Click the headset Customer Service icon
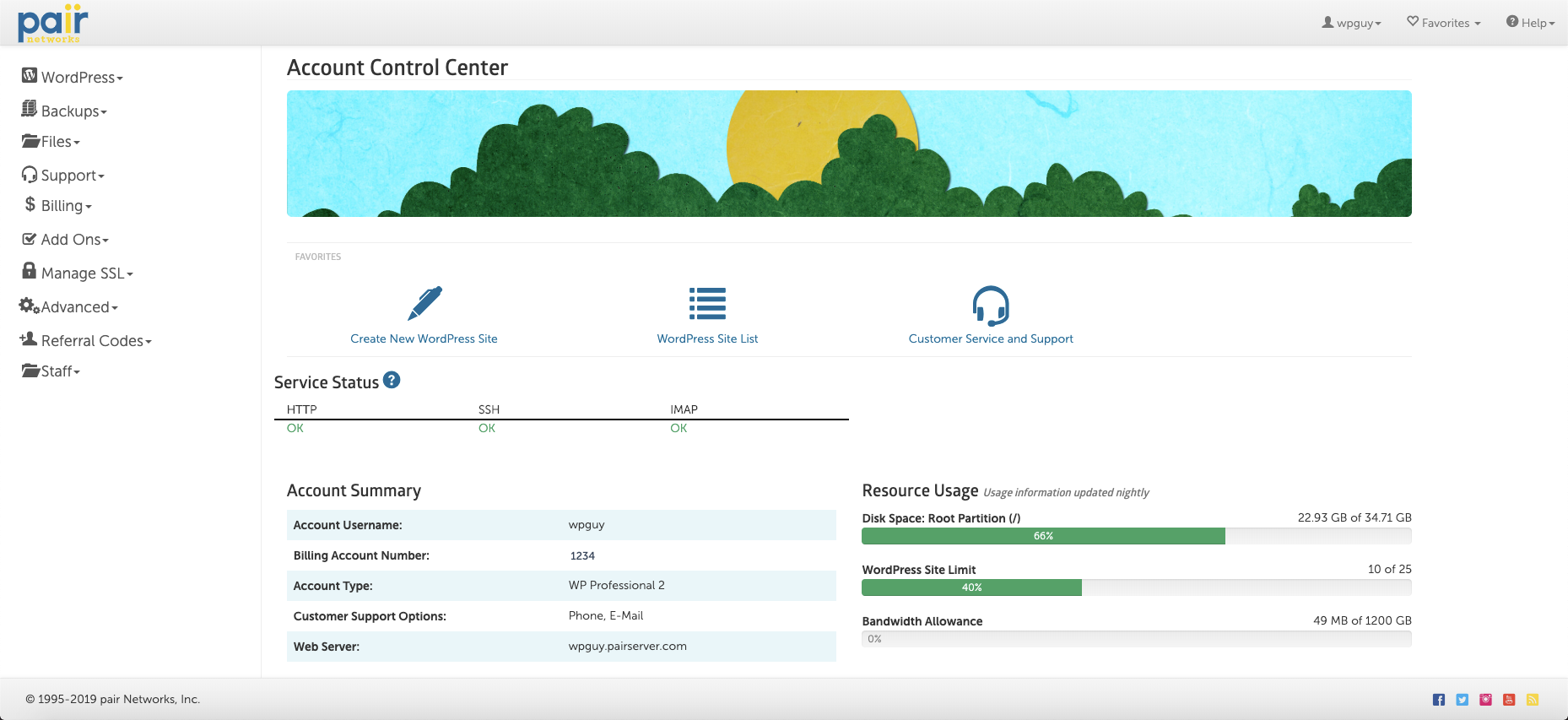The image size is (1568, 720). click(x=991, y=306)
